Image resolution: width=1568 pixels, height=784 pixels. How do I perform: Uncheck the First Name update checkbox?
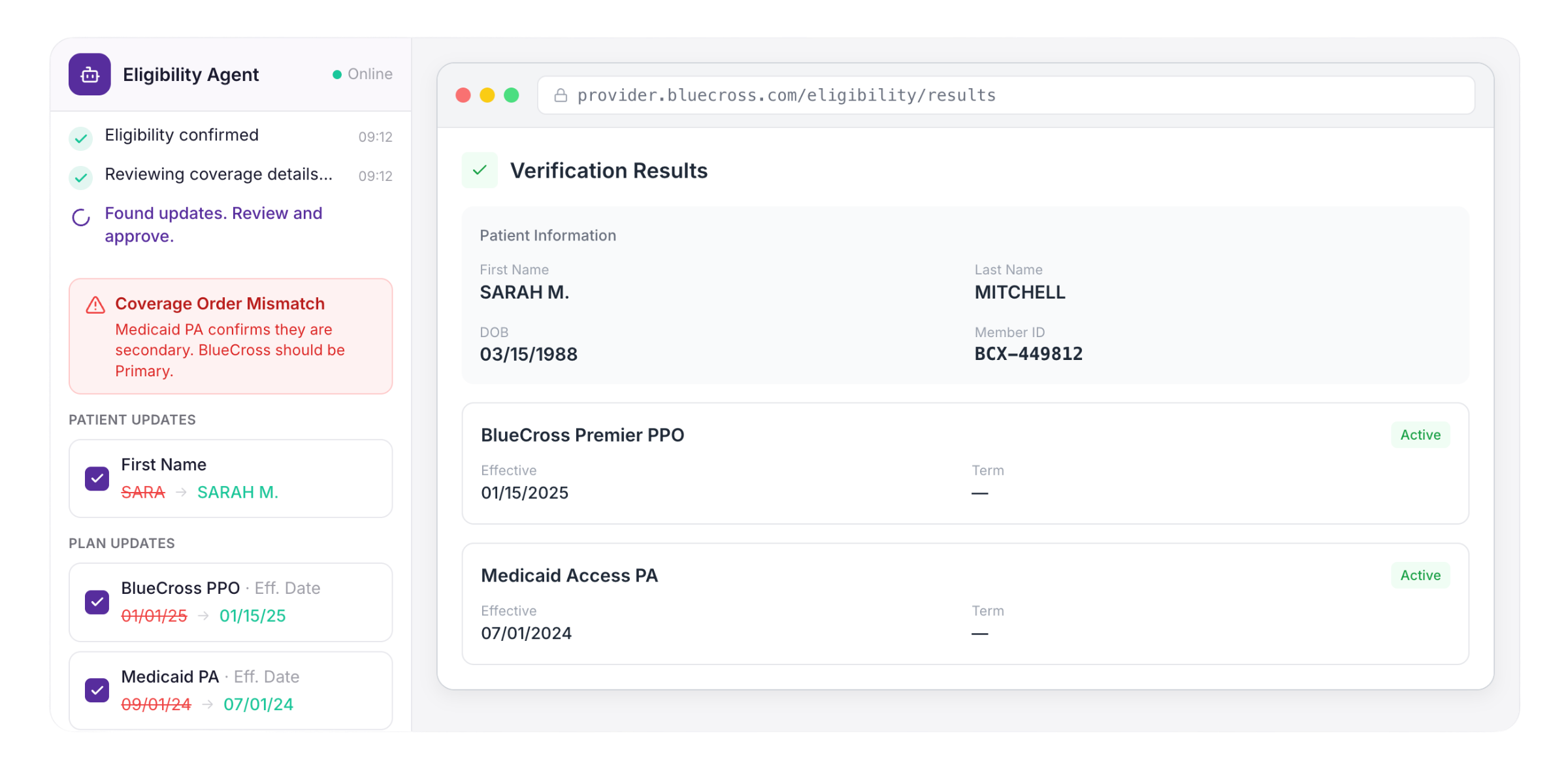click(x=97, y=478)
